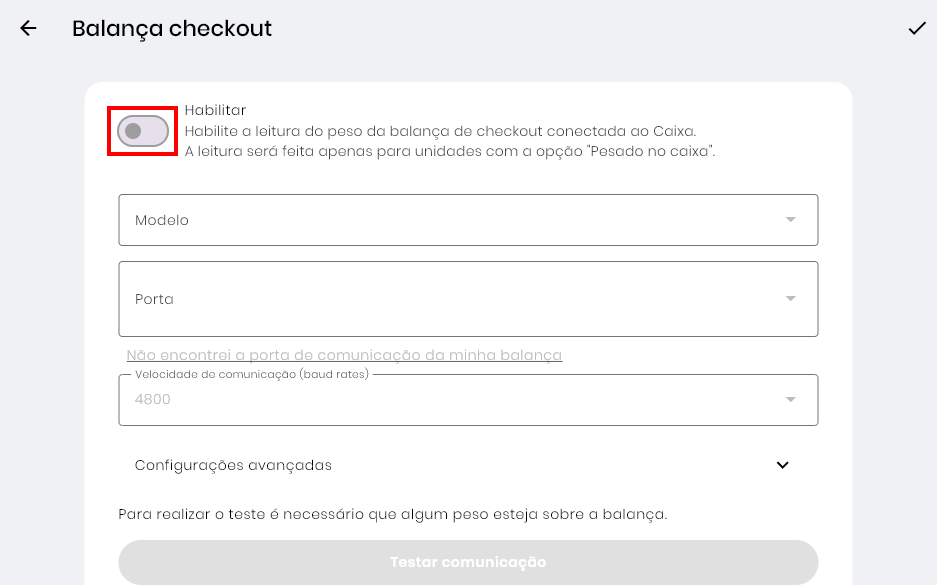
Task: Enable the Habilitar toggle switch
Action: coord(142,131)
